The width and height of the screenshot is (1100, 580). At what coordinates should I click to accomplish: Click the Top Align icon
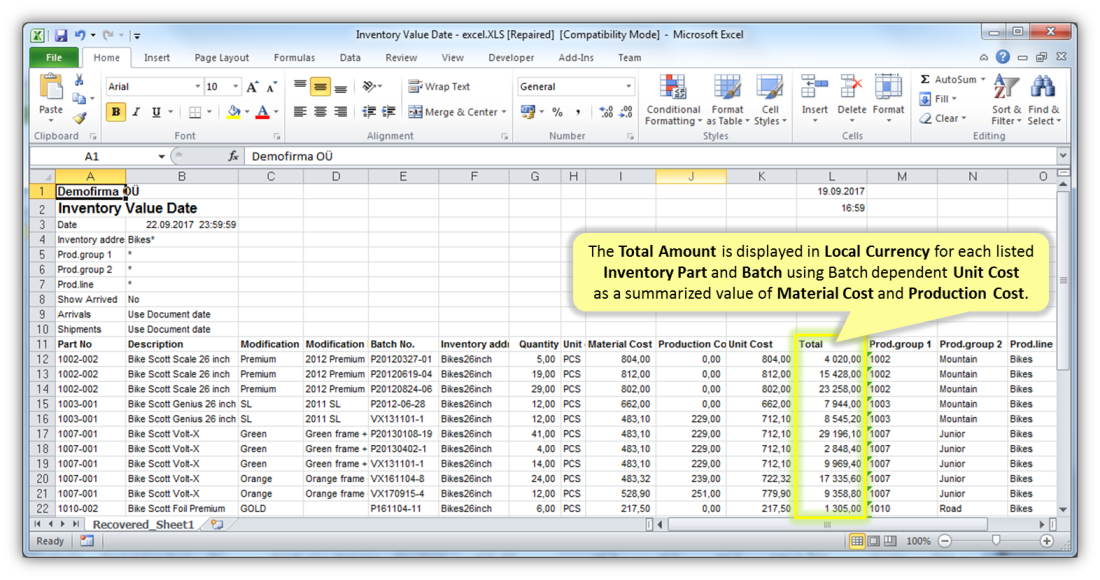[x=300, y=86]
